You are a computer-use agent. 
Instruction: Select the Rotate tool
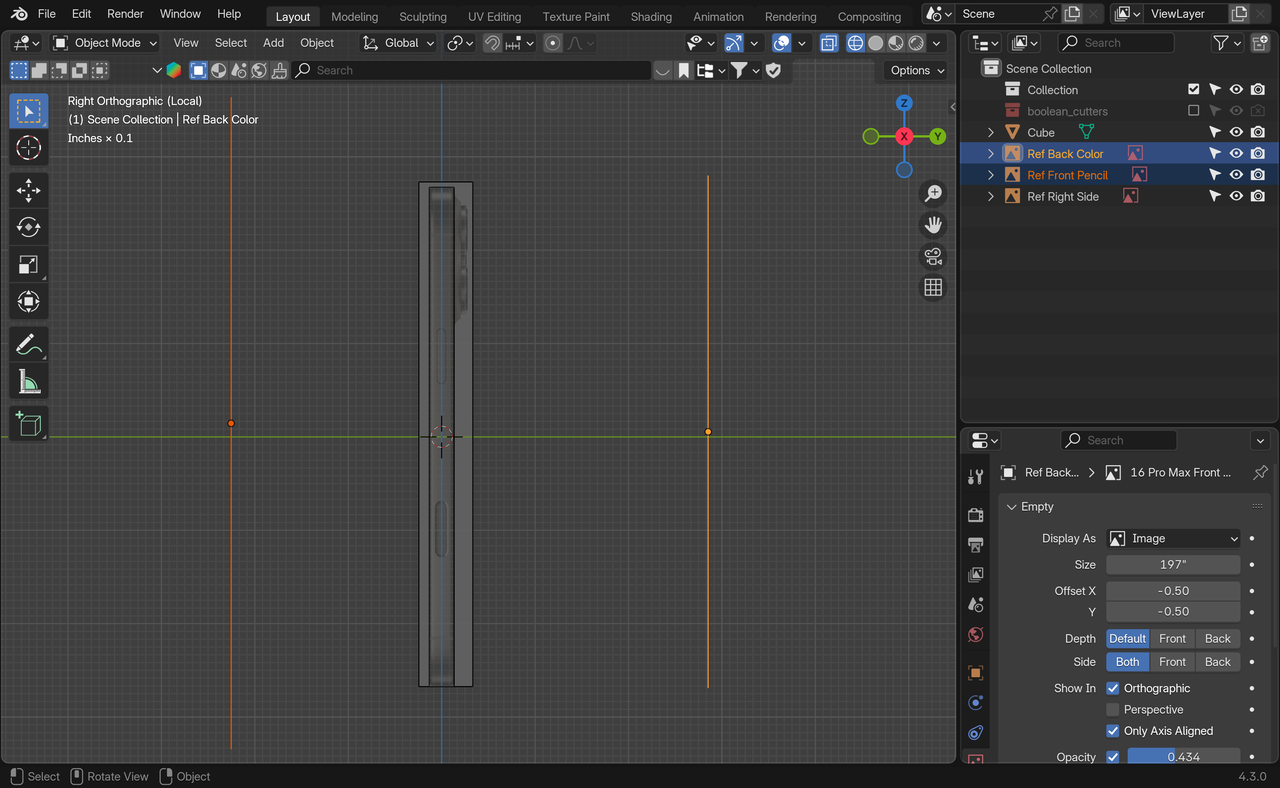[x=29, y=227]
